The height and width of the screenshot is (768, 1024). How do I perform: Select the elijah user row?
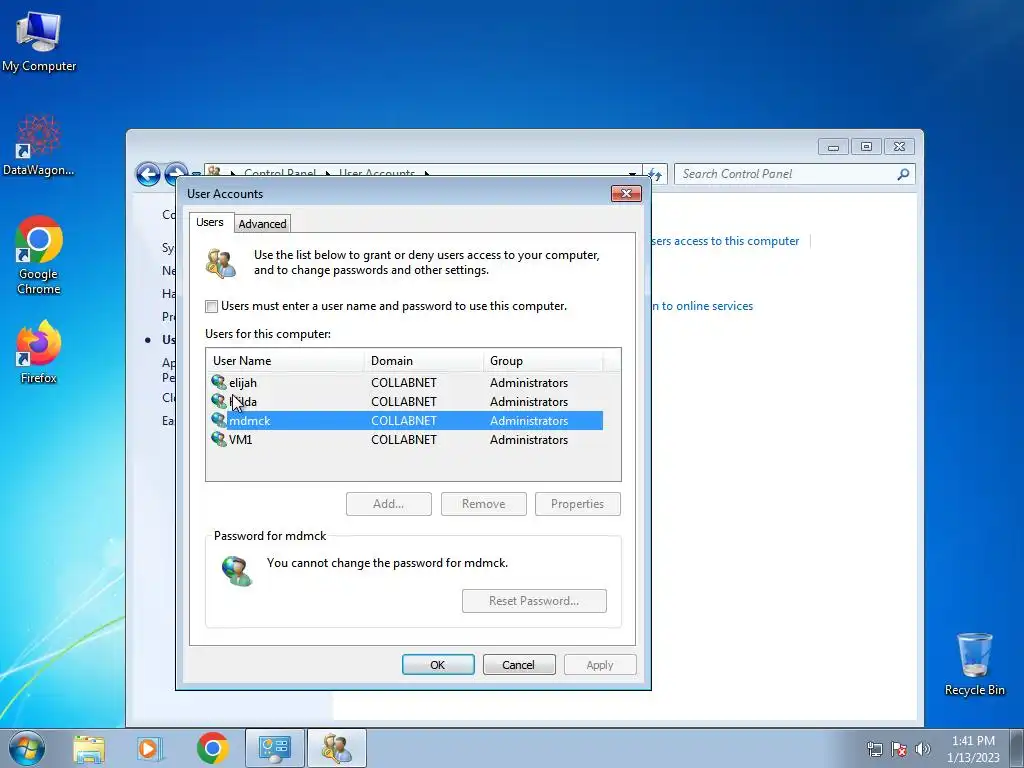tap(406, 383)
